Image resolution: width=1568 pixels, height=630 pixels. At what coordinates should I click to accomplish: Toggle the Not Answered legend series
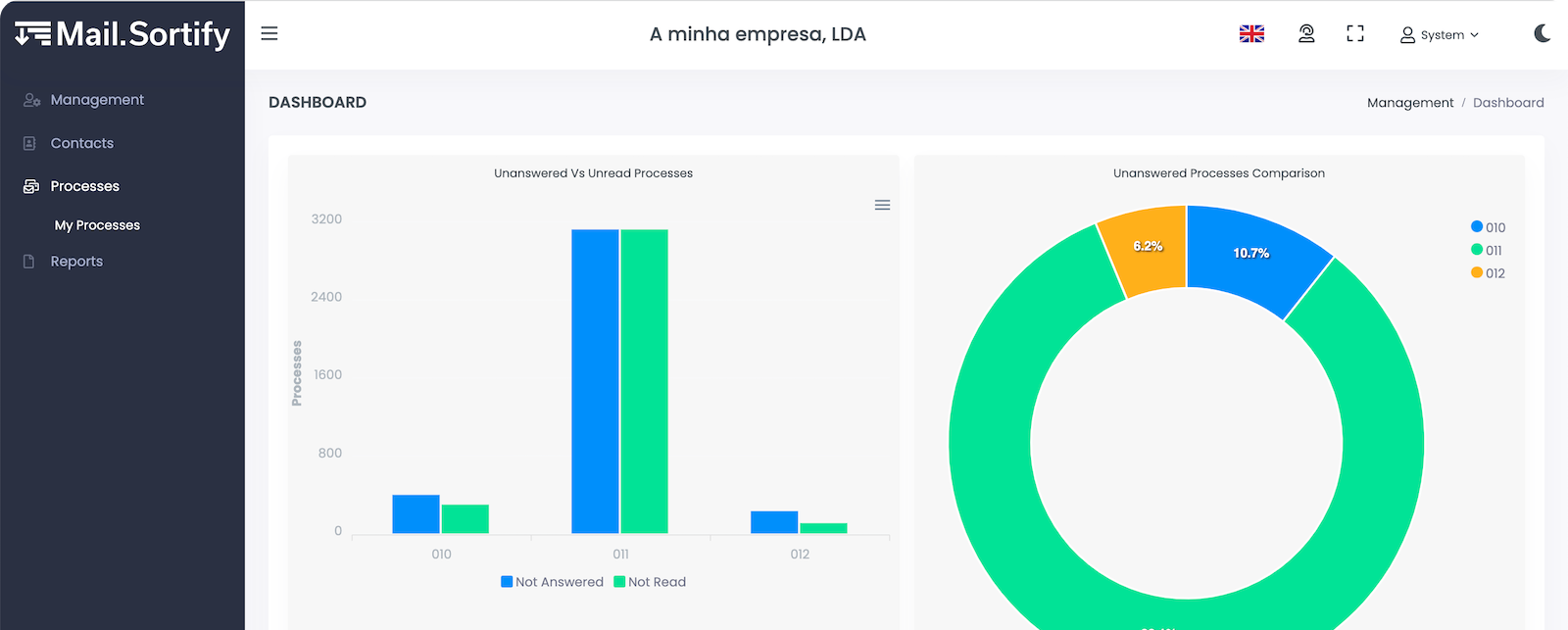[x=552, y=582]
